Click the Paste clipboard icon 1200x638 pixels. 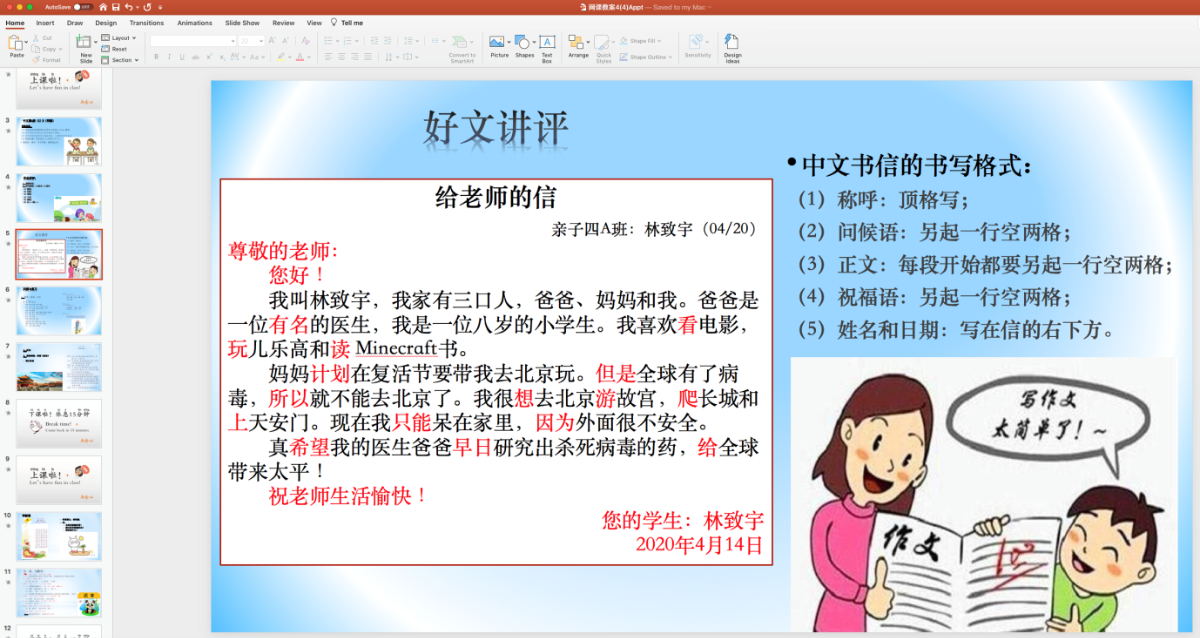(16, 43)
